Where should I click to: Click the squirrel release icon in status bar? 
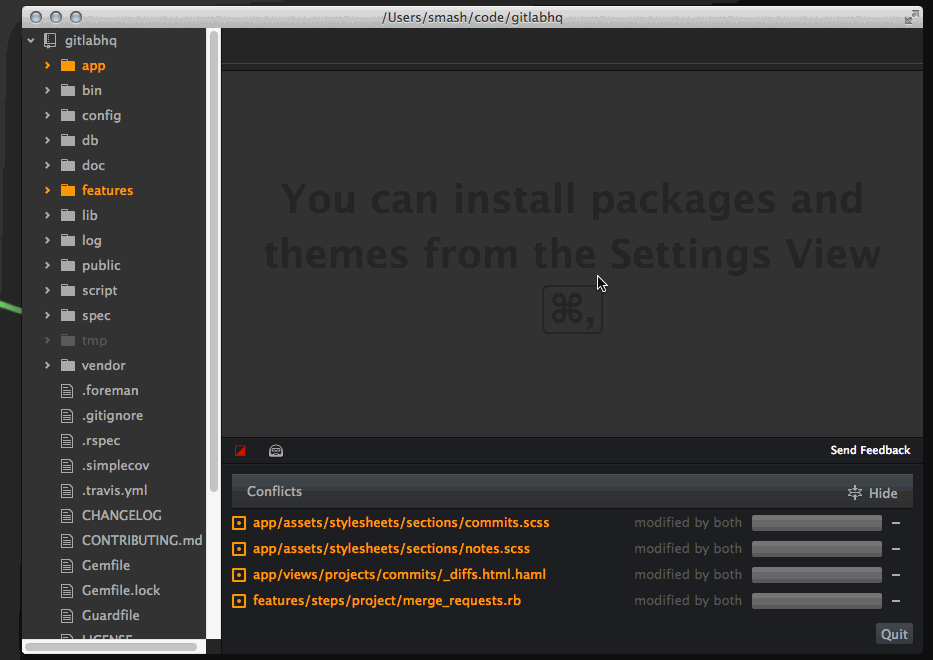[276, 451]
